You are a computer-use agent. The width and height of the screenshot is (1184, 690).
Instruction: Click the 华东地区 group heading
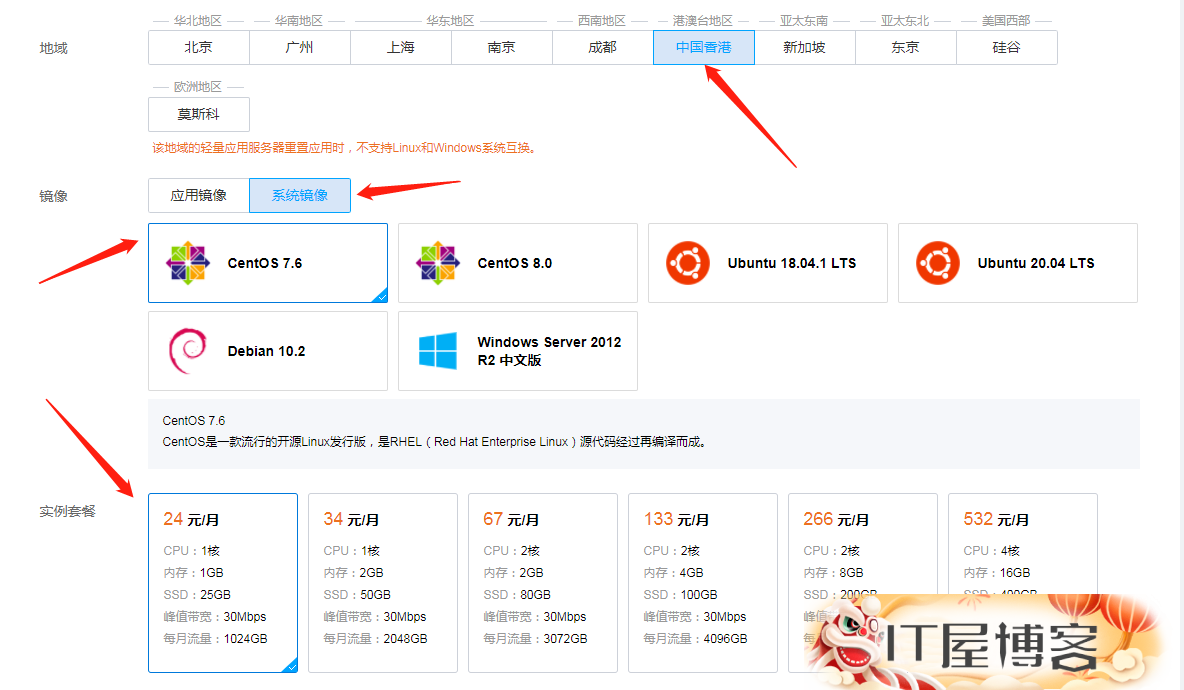click(450, 20)
